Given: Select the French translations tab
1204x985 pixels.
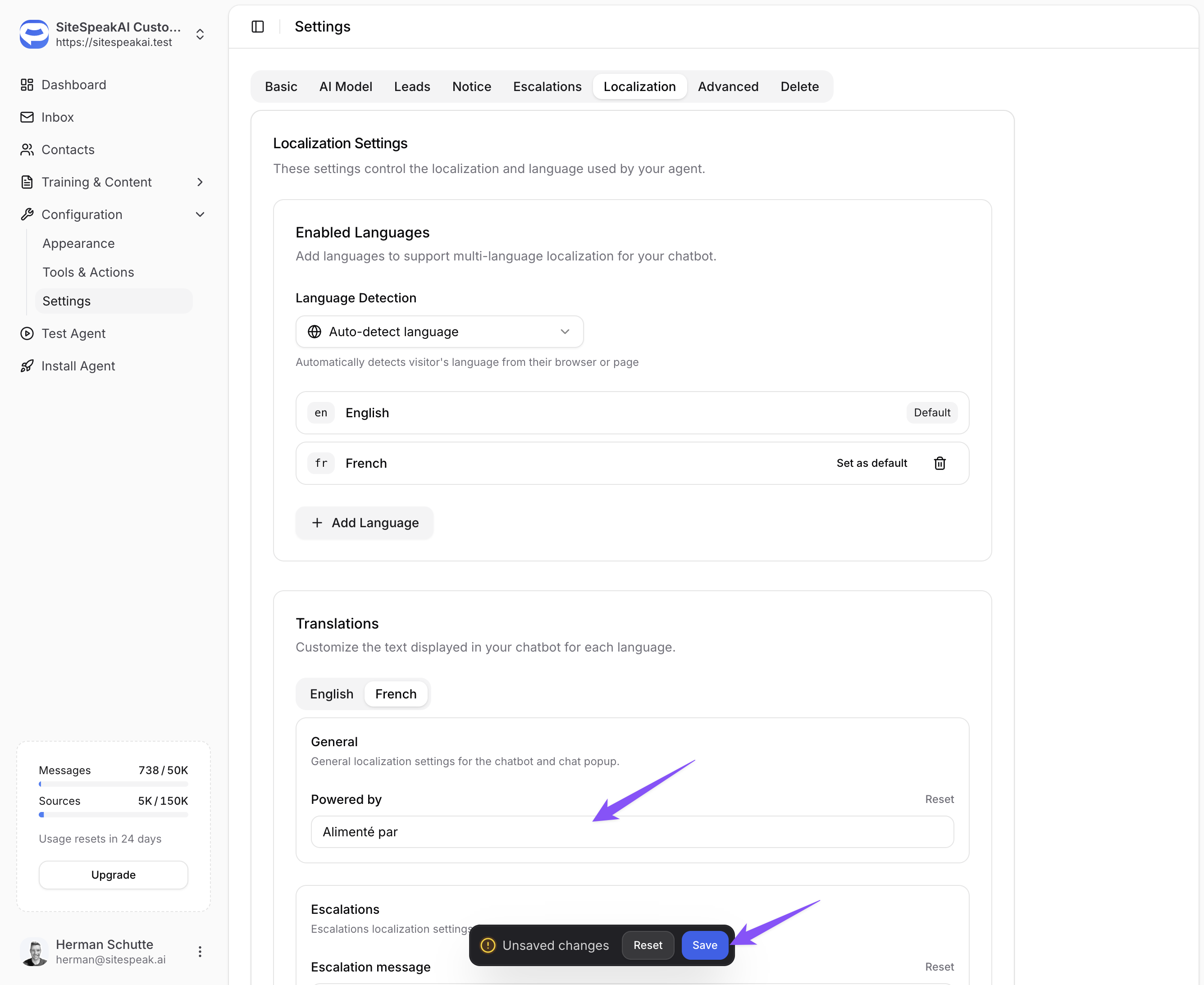Looking at the screenshot, I should pyautogui.click(x=396, y=694).
